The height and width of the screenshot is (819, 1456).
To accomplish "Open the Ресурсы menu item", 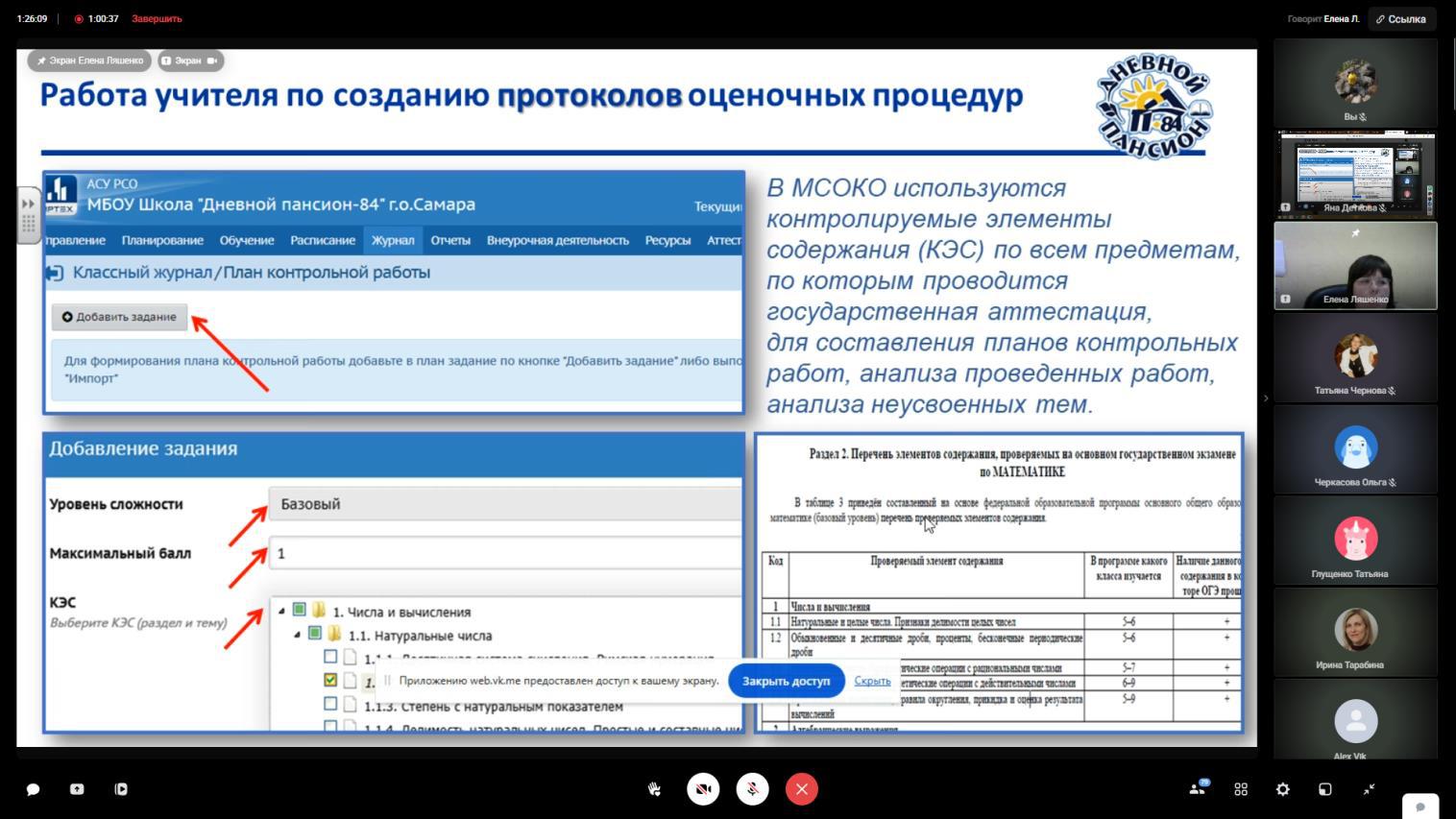I will coord(667,240).
